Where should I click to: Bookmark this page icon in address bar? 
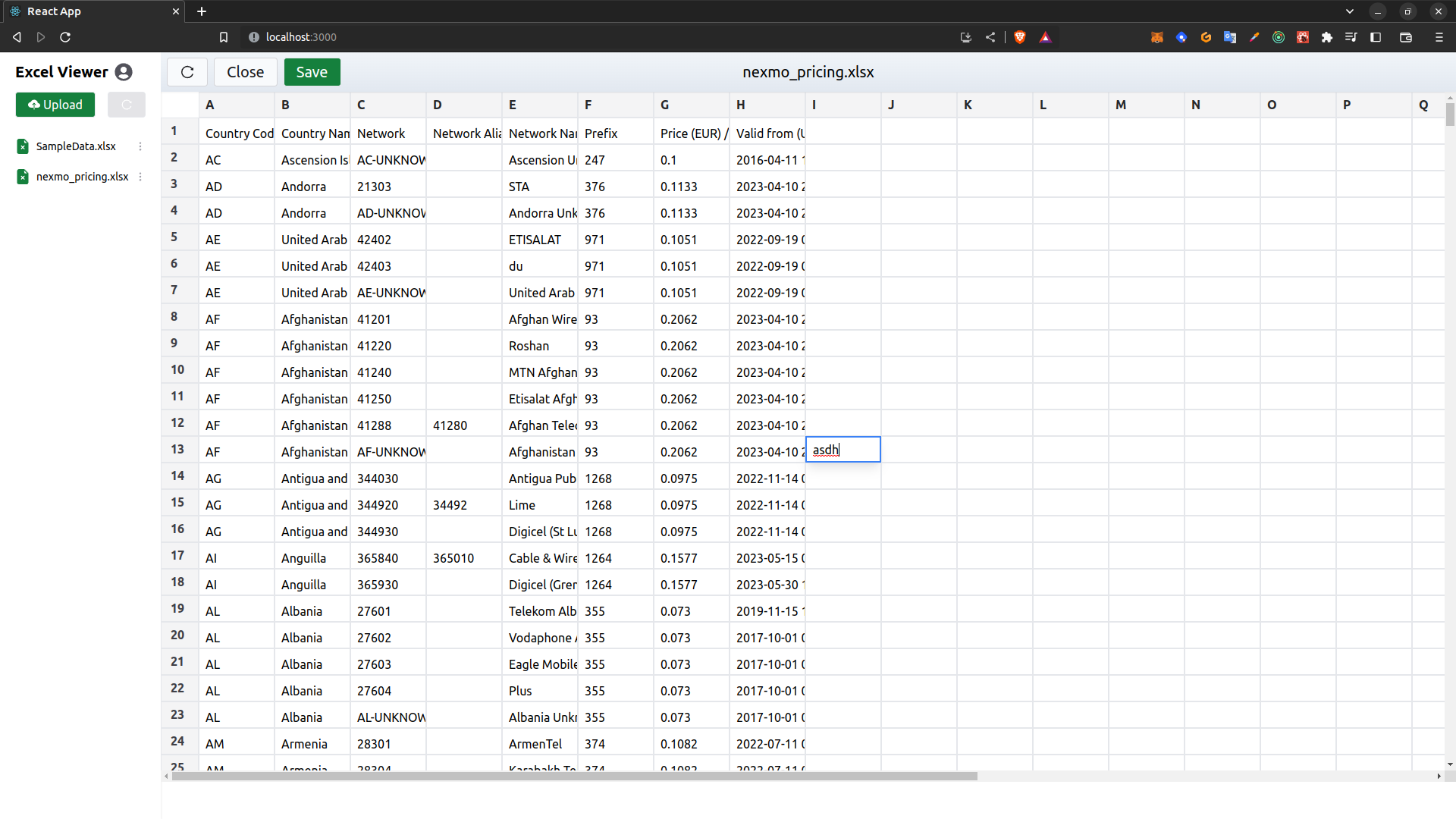point(224,37)
